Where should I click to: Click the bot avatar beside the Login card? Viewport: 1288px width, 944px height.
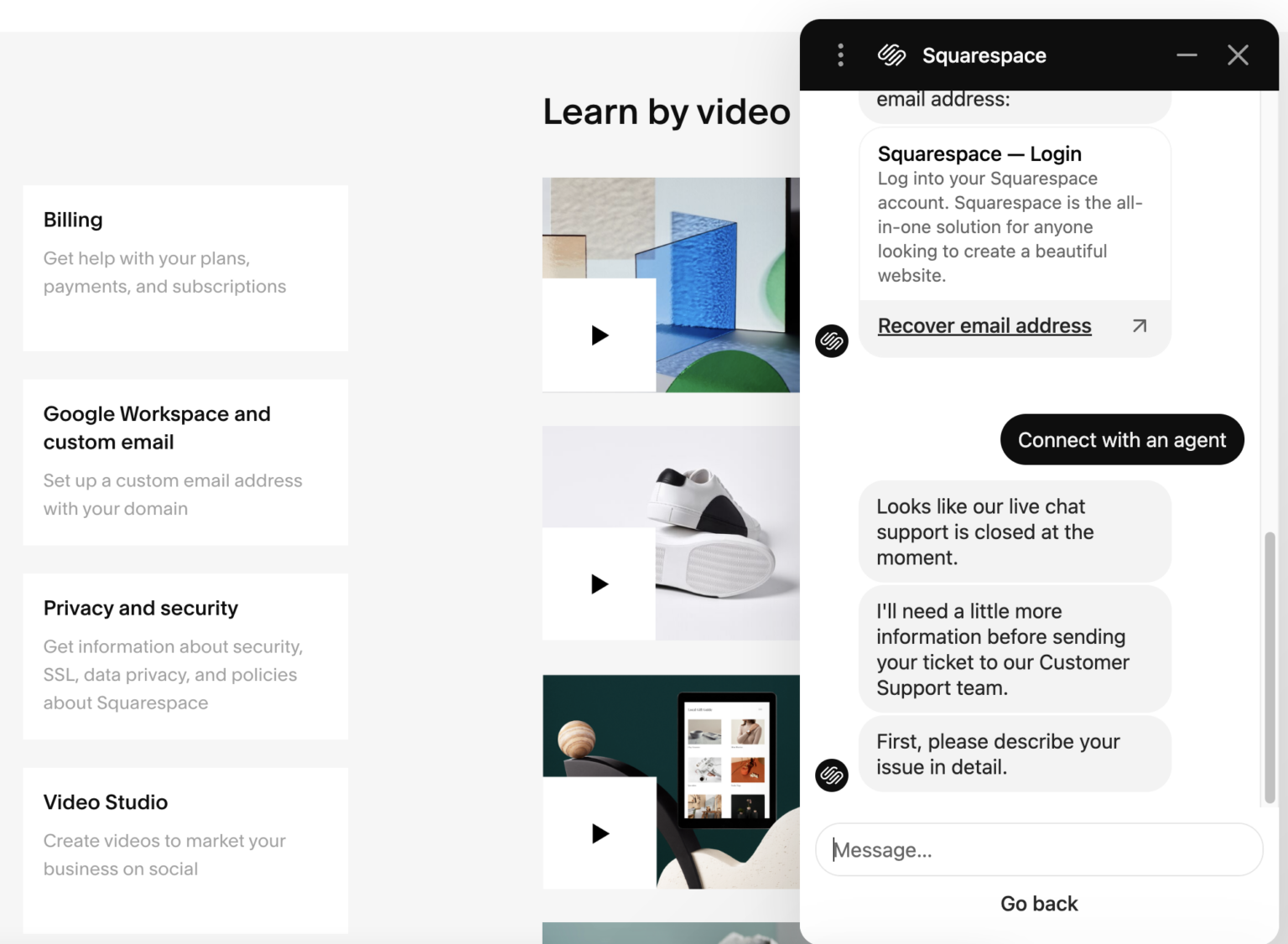832,341
